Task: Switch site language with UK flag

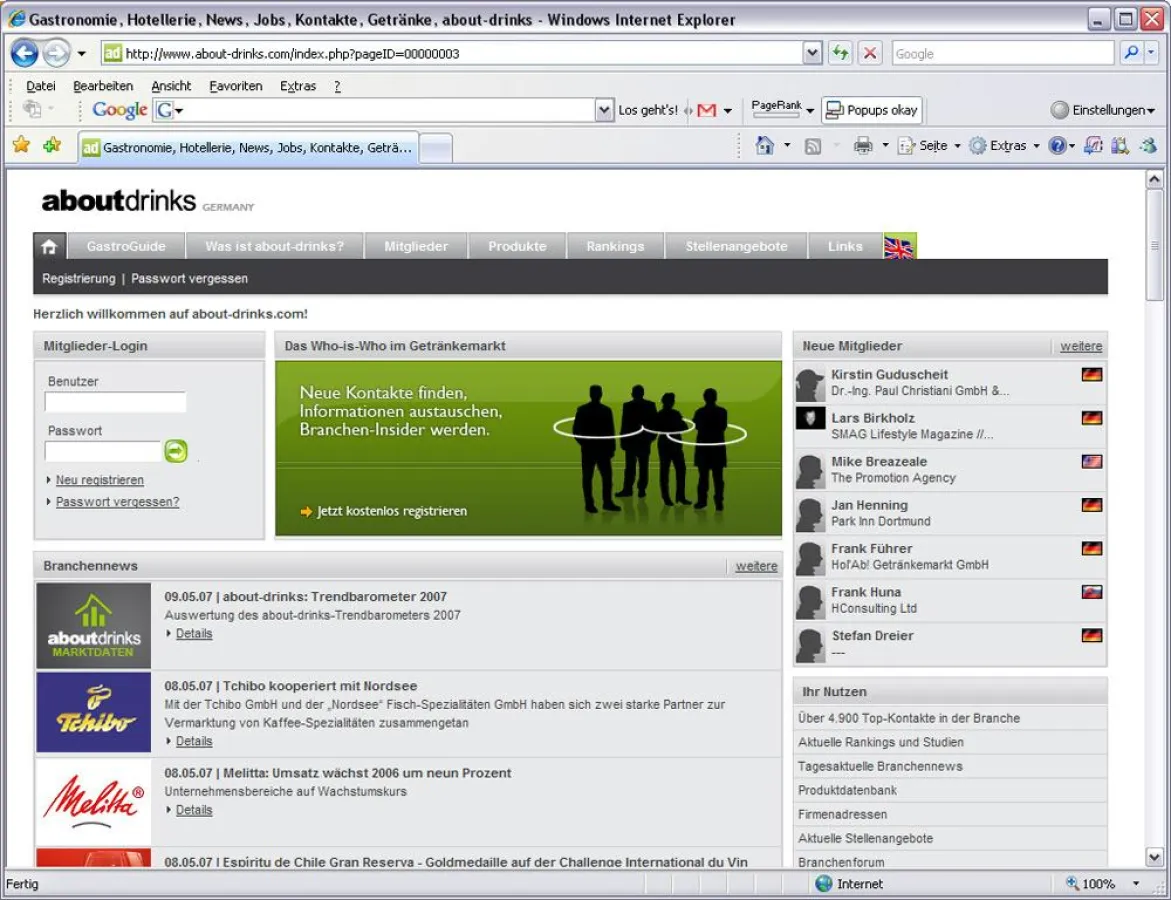Action: (899, 246)
